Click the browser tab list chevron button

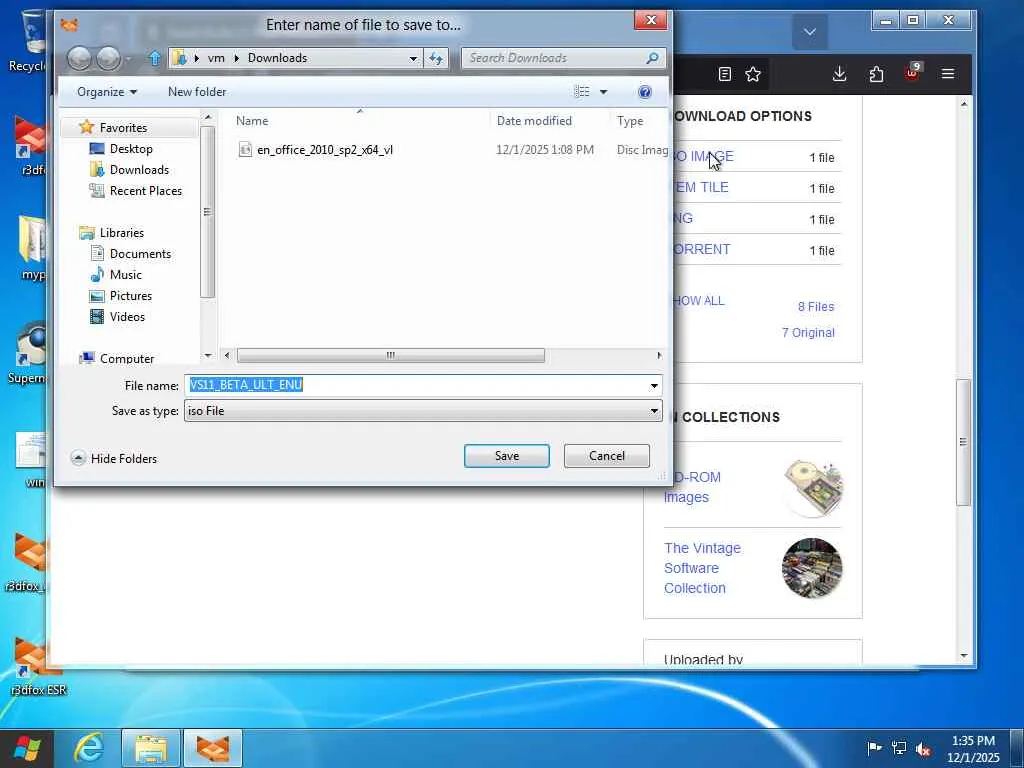click(x=810, y=31)
